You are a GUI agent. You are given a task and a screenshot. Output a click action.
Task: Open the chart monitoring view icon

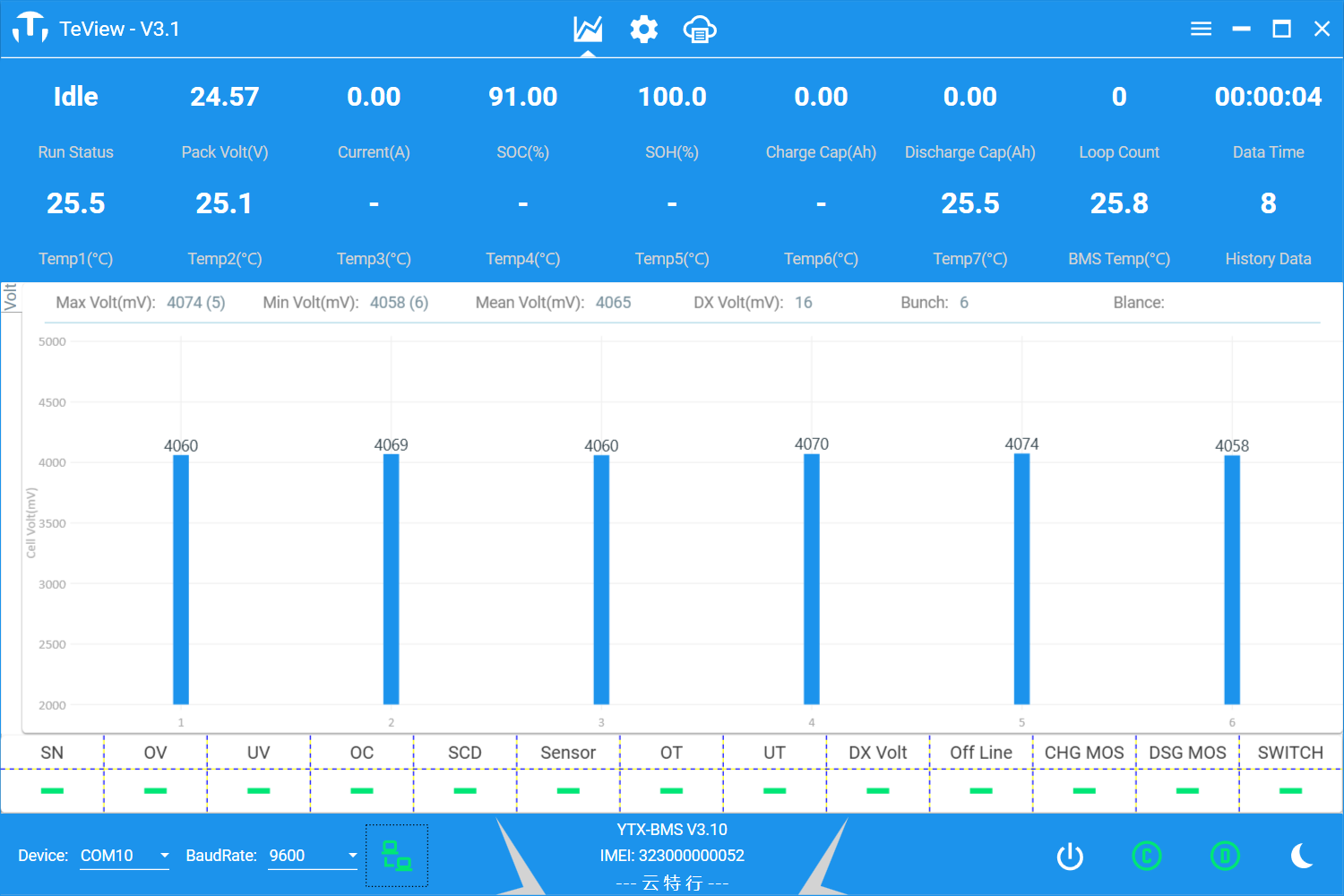click(588, 30)
